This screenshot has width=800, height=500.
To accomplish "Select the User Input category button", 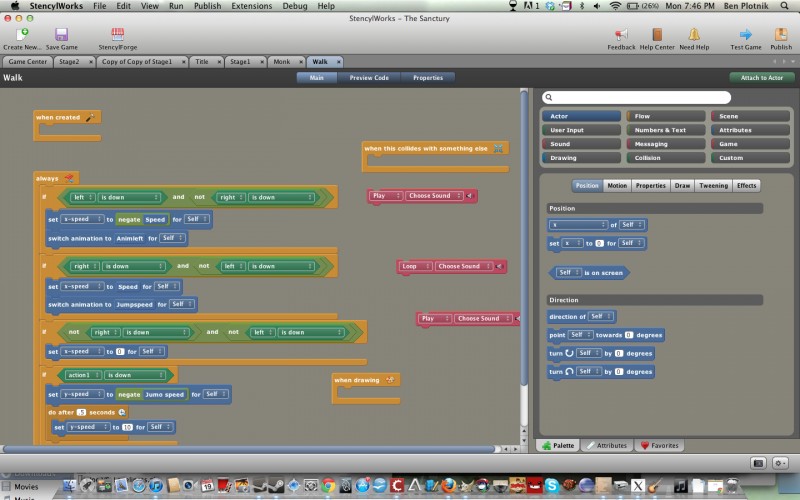I will coord(581,130).
